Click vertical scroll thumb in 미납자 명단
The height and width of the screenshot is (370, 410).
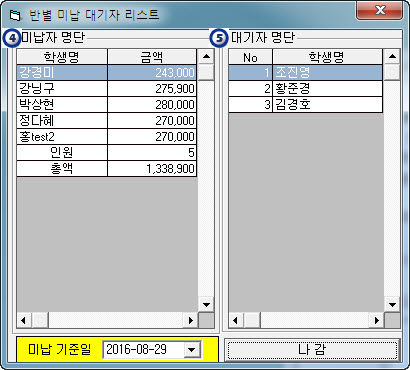[x=206, y=72]
